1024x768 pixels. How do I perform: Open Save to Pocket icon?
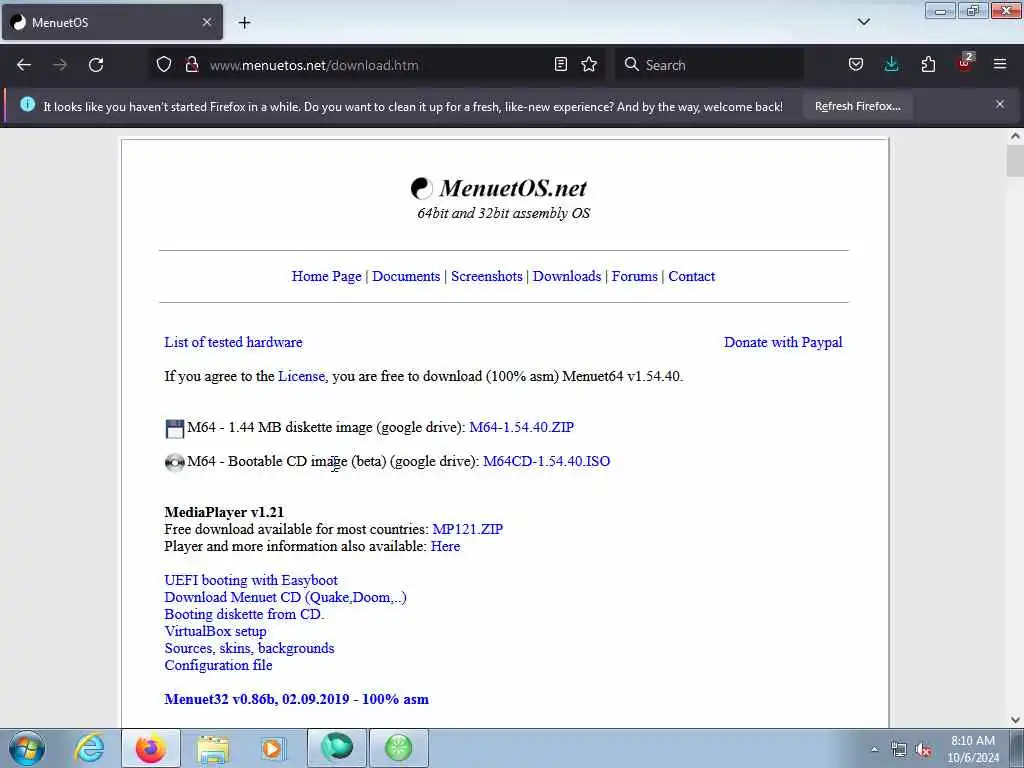(856, 65)
